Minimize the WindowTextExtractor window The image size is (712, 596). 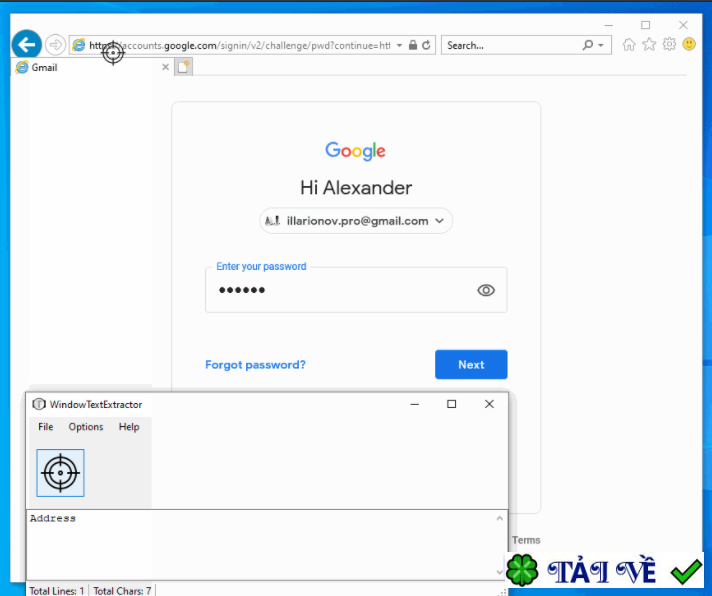tap(415, 404)
